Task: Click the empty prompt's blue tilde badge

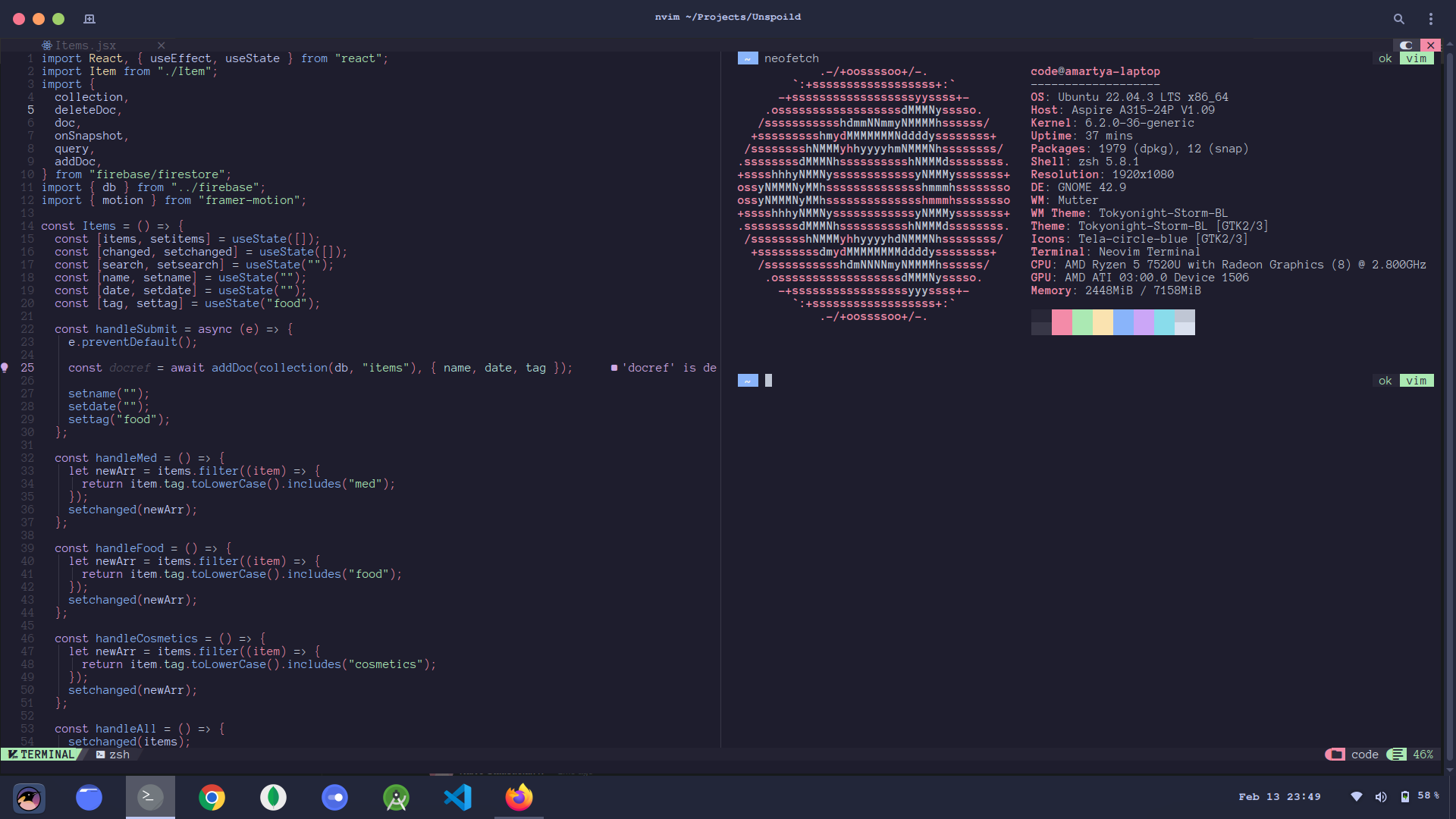Action: tap(748, 381)
